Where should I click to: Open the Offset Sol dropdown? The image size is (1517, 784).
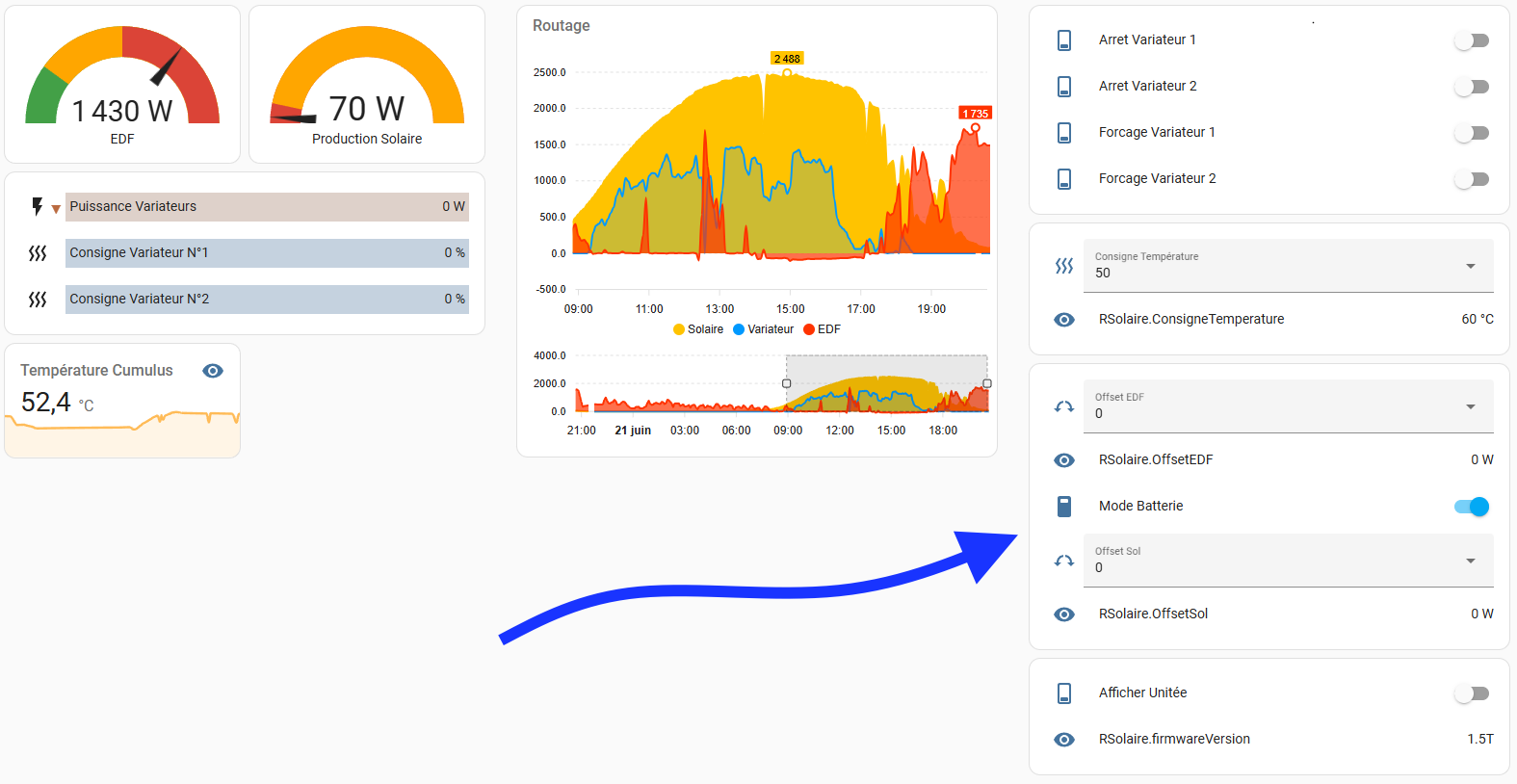(1289, 561)
